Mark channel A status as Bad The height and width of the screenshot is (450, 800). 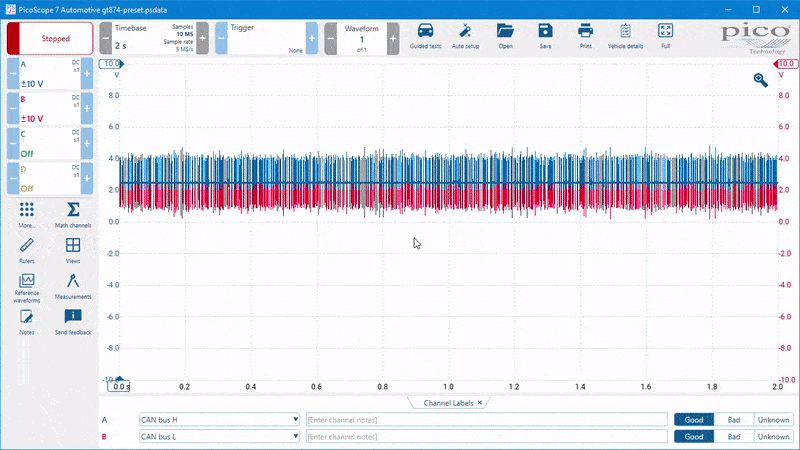click(x=734, y=420)
